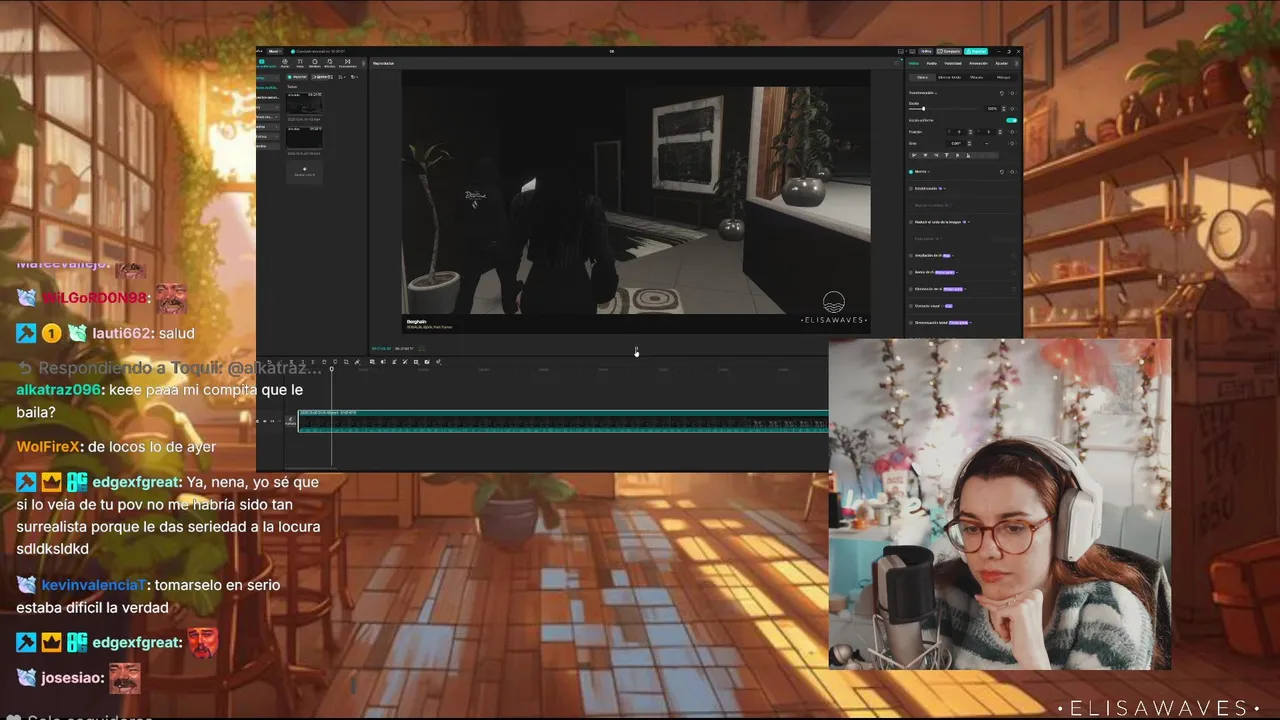1280x720 pixels.
Task: Click the undo icon in the timeline toolbar
Action: [x=269, y=361]
